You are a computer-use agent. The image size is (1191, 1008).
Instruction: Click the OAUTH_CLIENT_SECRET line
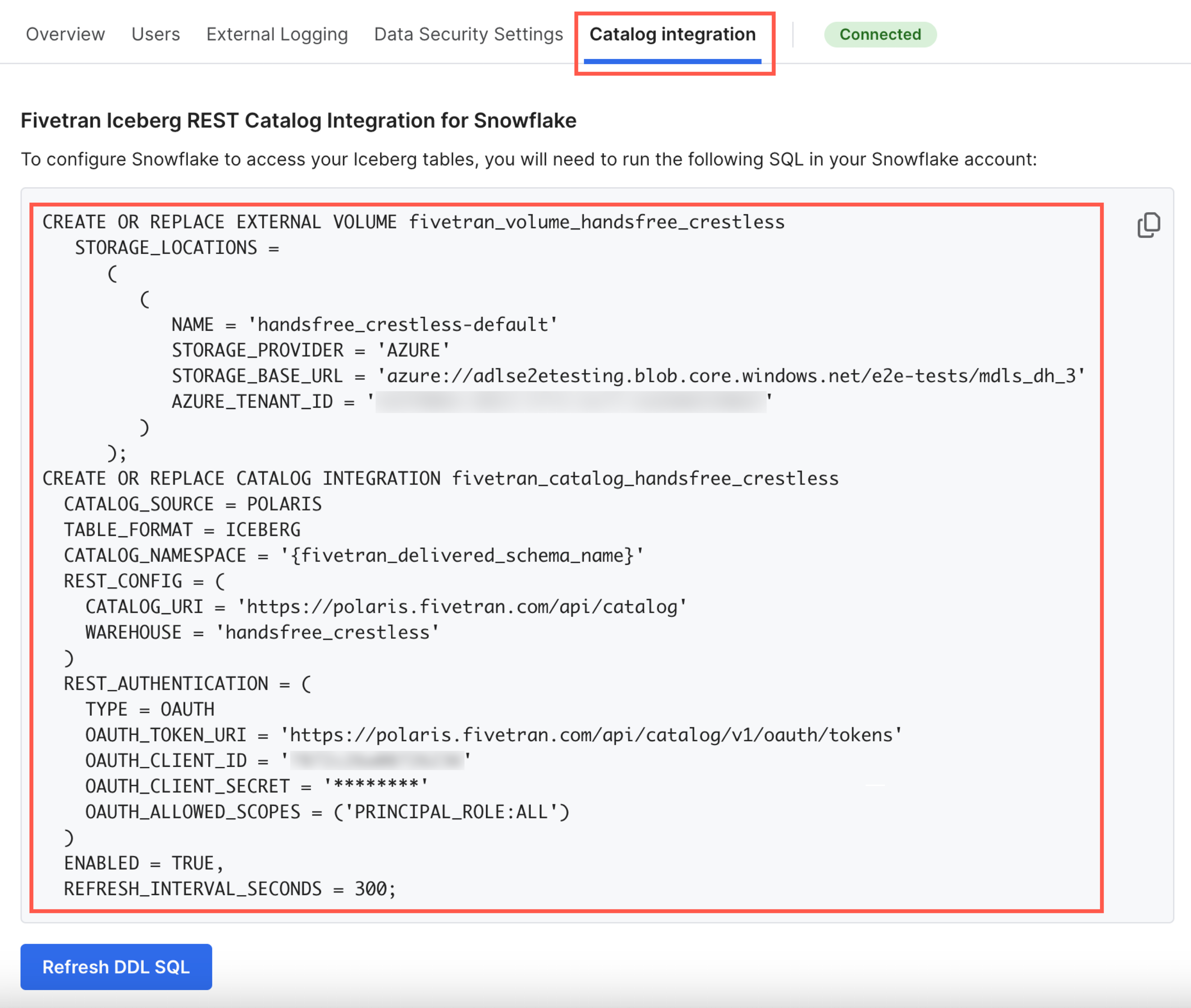tap(256, 786)
